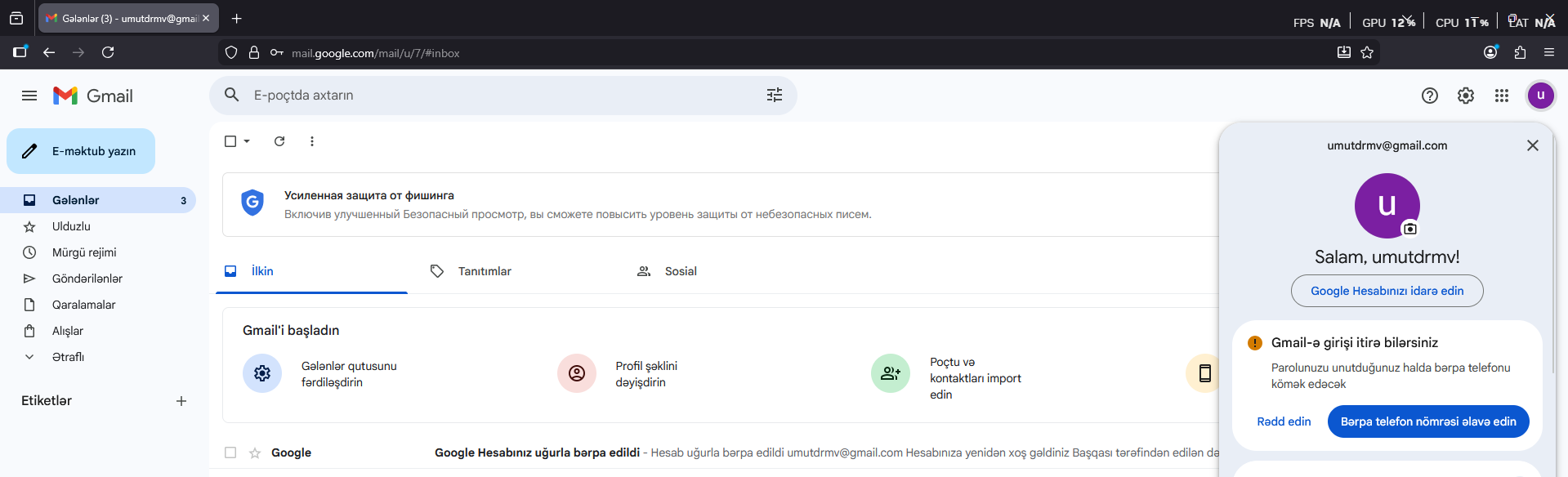Open the recent browsing icon left of the tabs

point(16,18)
